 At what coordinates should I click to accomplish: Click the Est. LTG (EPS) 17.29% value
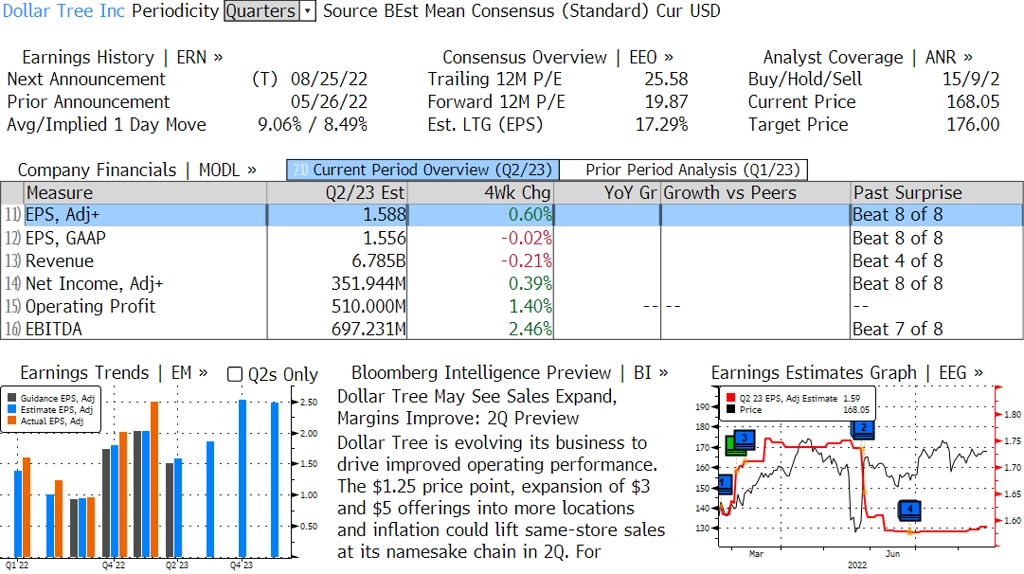662,125
